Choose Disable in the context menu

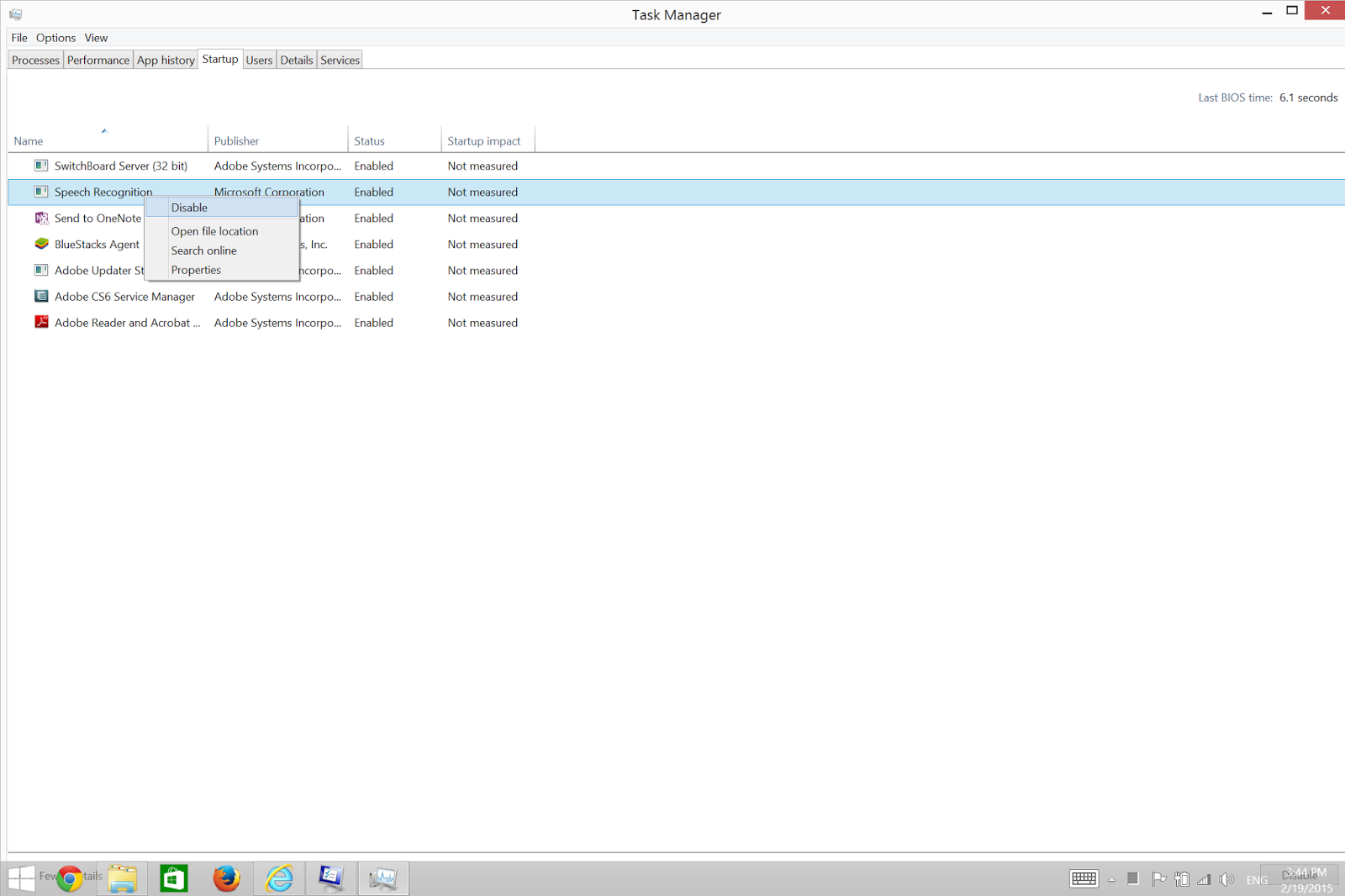pyautogui.click(x=222, y=208)
